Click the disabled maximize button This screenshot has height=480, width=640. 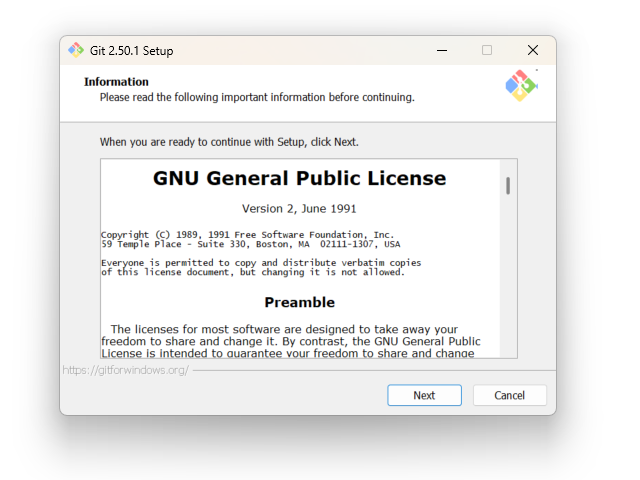pos(487,50)
